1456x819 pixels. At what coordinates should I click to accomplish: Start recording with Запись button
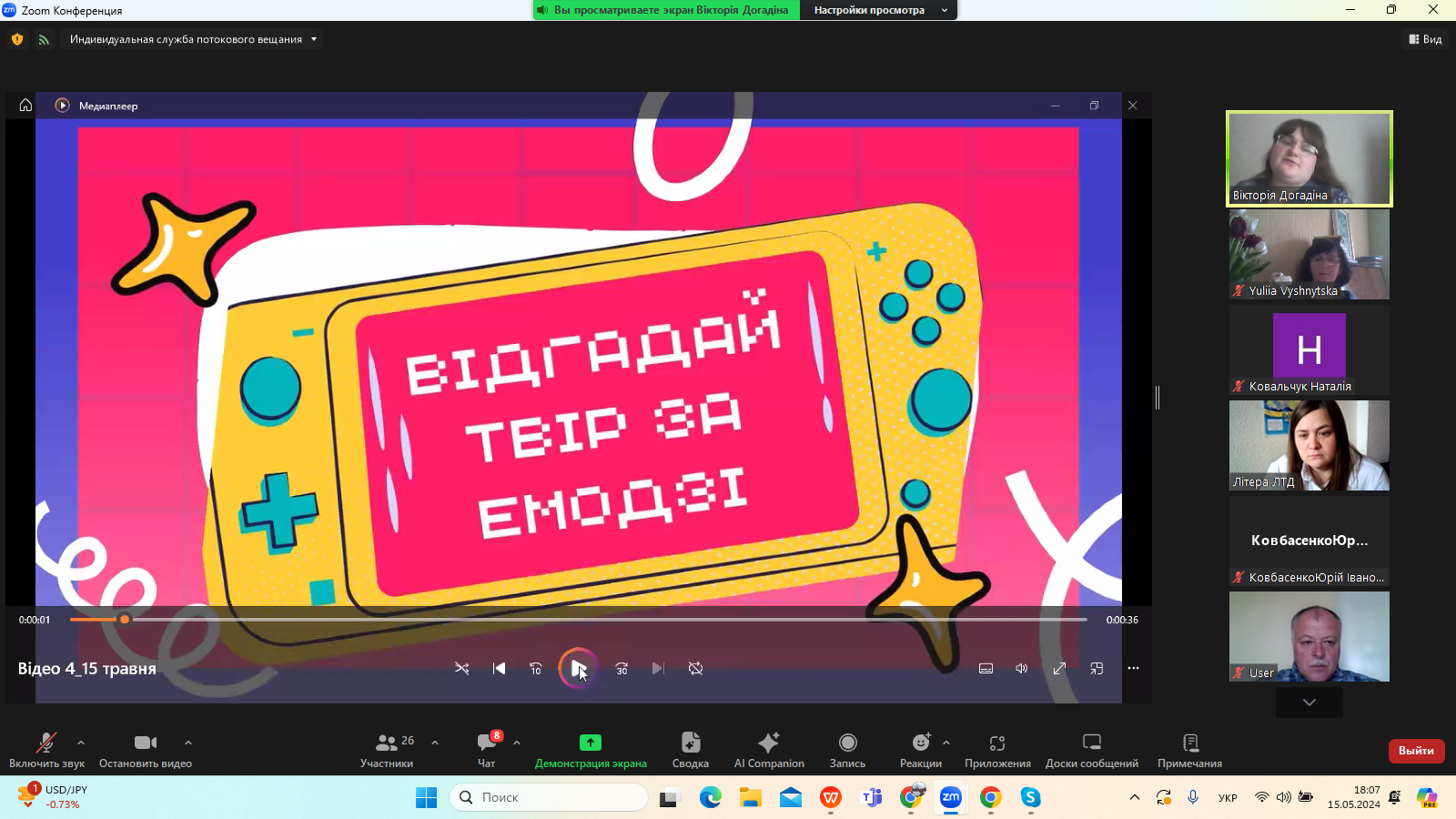pos(847,750)
